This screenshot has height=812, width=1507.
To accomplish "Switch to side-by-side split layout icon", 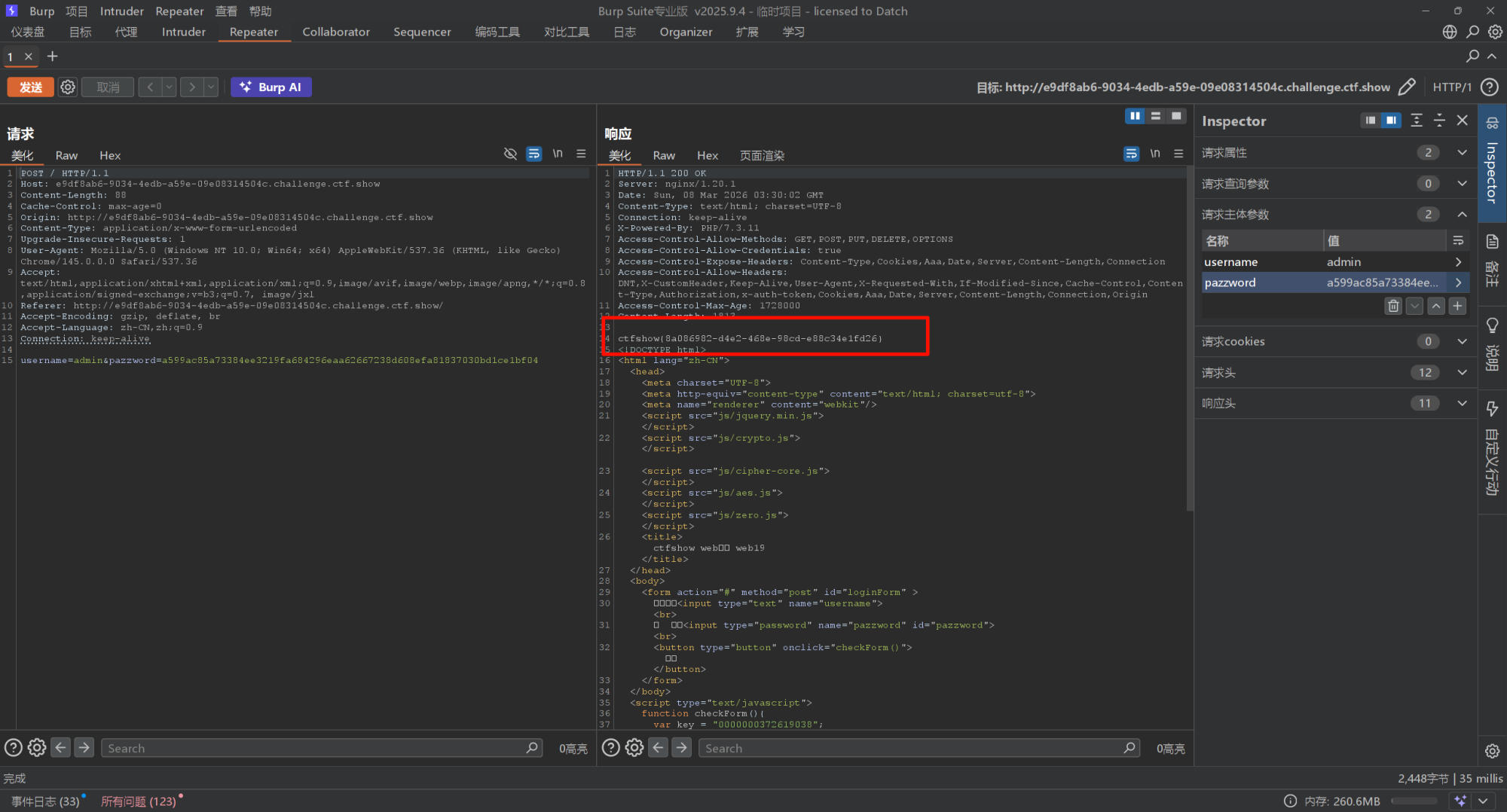I will coord(1135,116).
